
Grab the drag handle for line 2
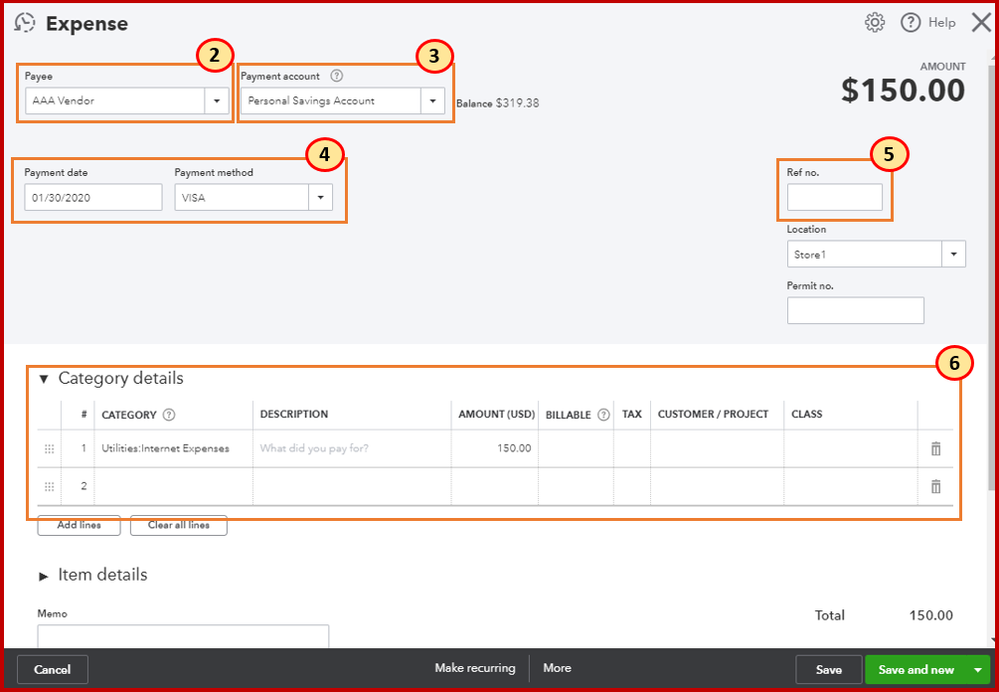pos(49,487)
